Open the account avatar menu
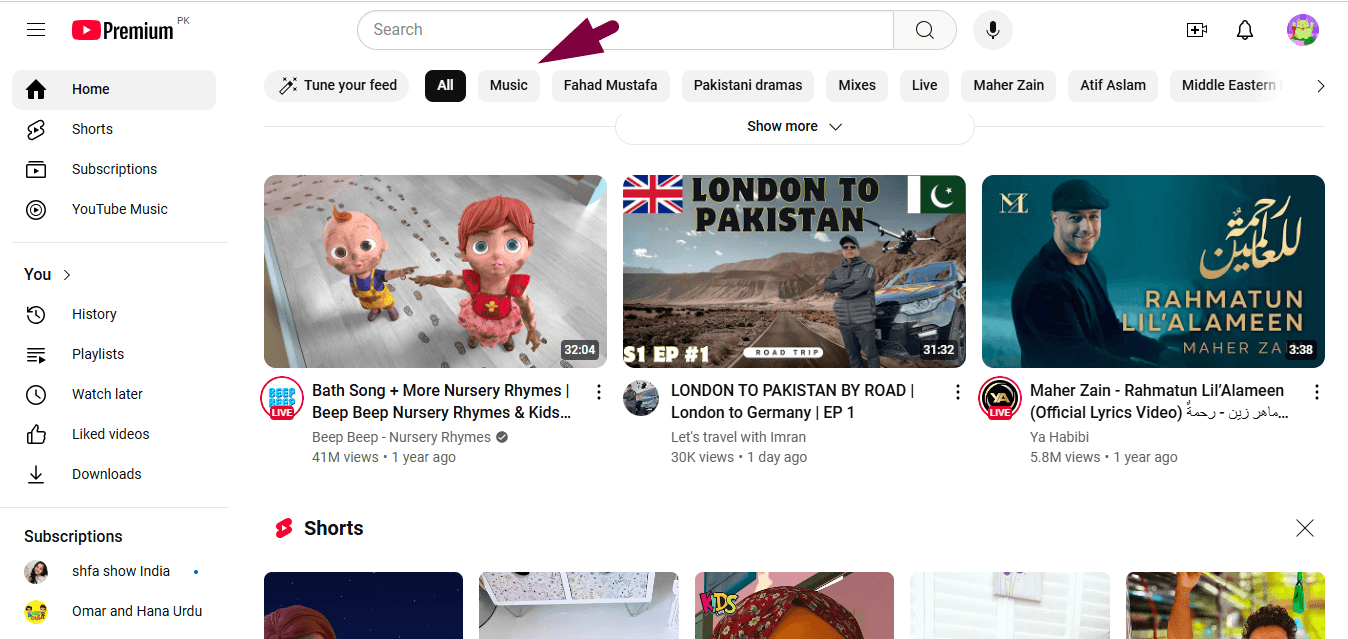 (1303, 30)
